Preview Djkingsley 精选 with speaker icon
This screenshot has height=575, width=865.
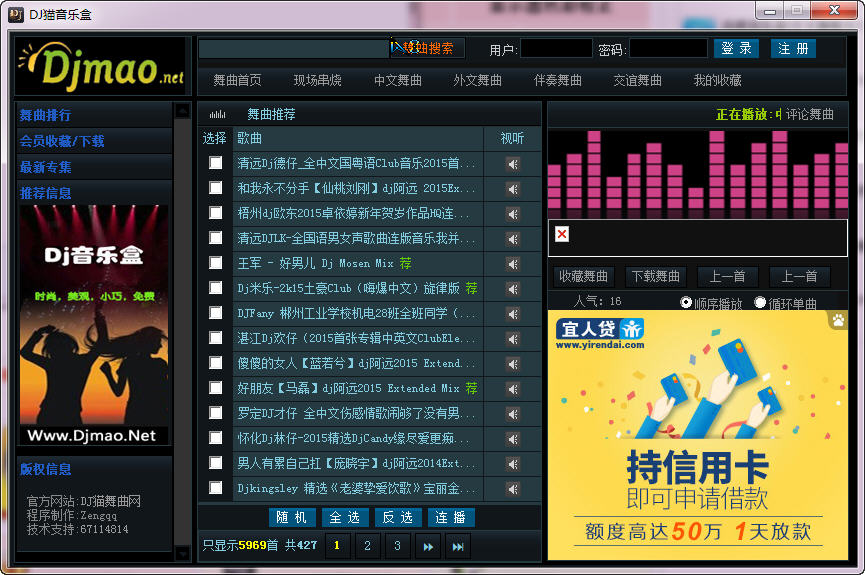[513, 488]
